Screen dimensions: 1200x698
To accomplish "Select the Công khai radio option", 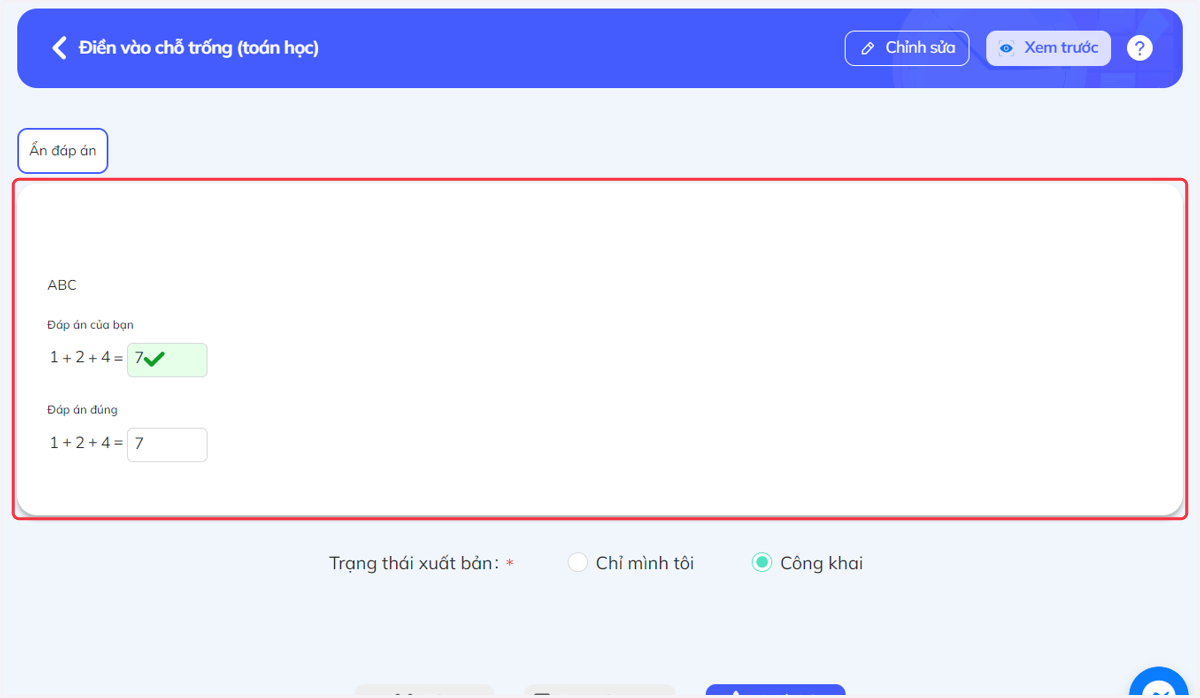I will [761, 563].
